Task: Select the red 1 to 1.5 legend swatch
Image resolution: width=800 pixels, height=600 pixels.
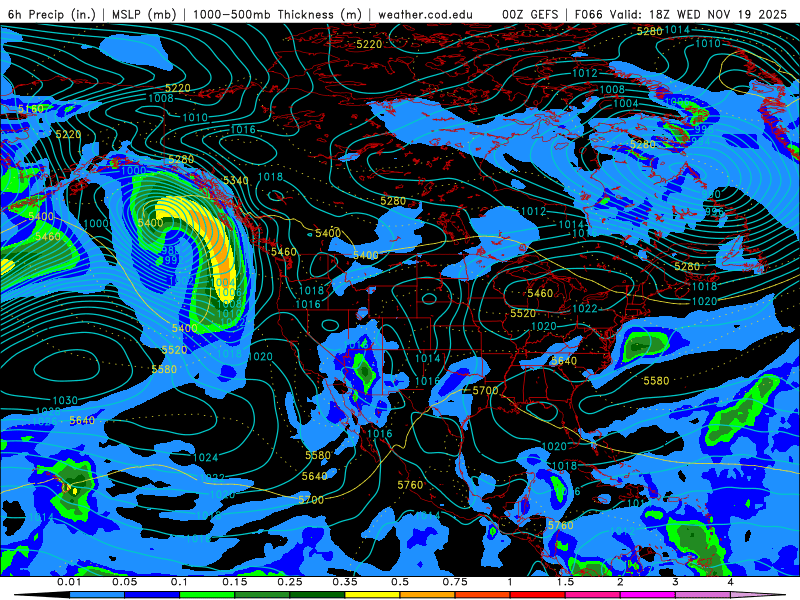Action: [538, 595]
